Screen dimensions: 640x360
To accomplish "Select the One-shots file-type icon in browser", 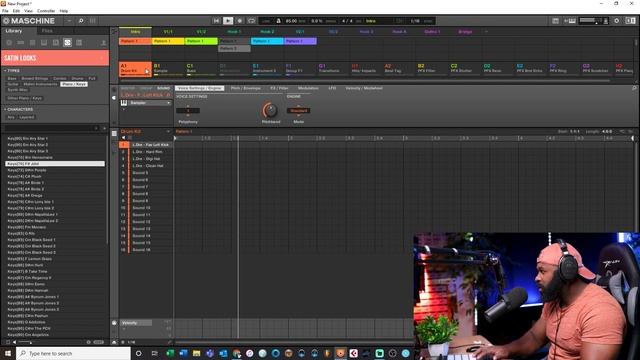I will [x=79, y=42].
